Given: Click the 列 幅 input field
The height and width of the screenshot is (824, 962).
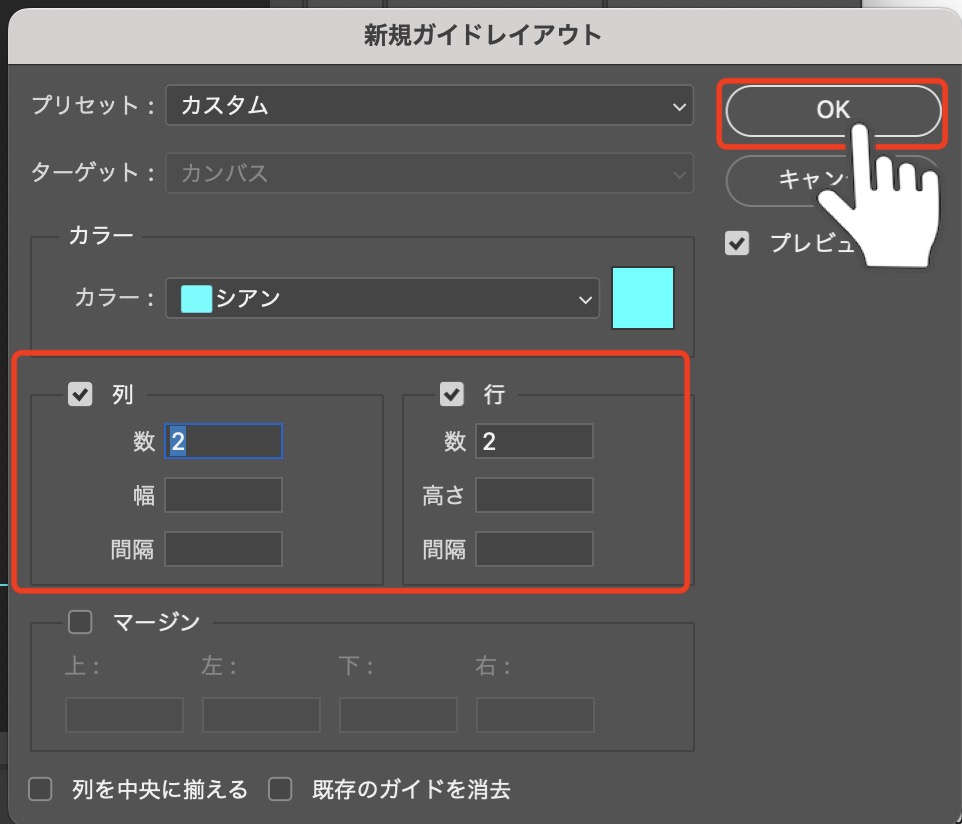Looking at the screenshot, I should click(x=223, y=495).
